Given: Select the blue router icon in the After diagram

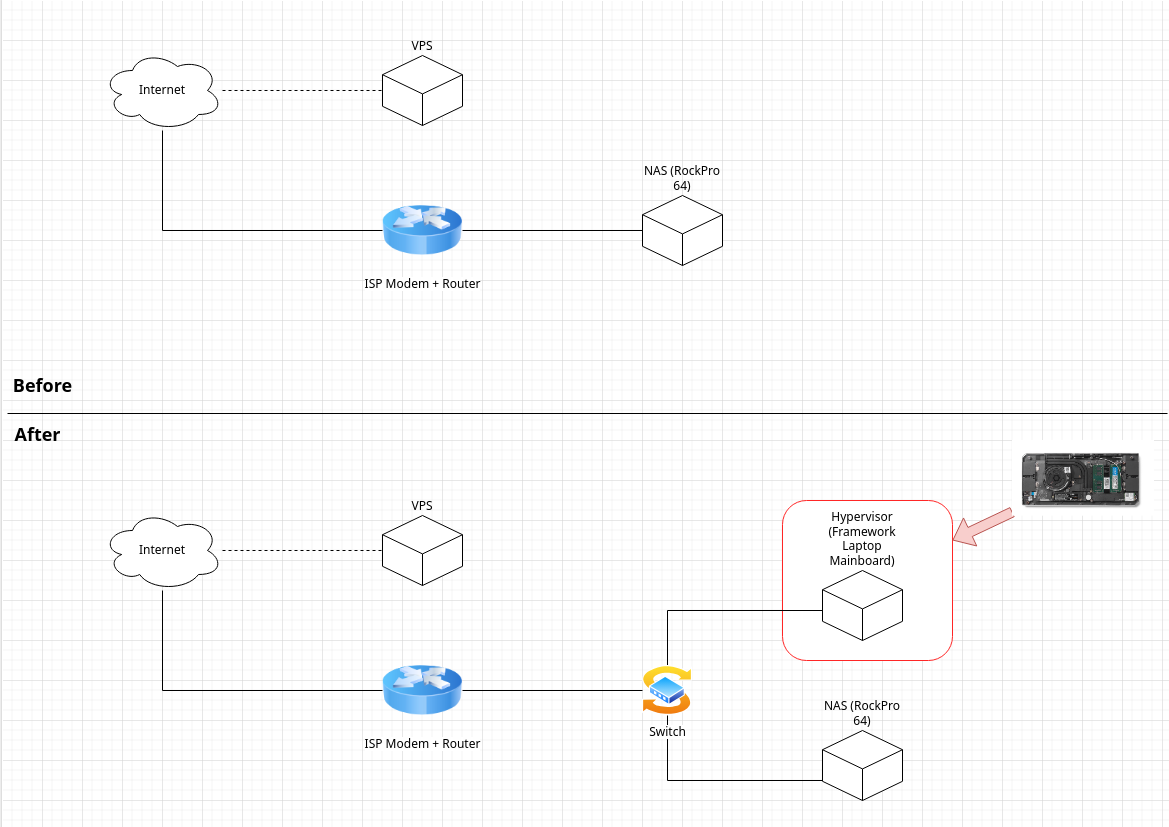Looking at the screenshot, I should click(x=422, y=690).
